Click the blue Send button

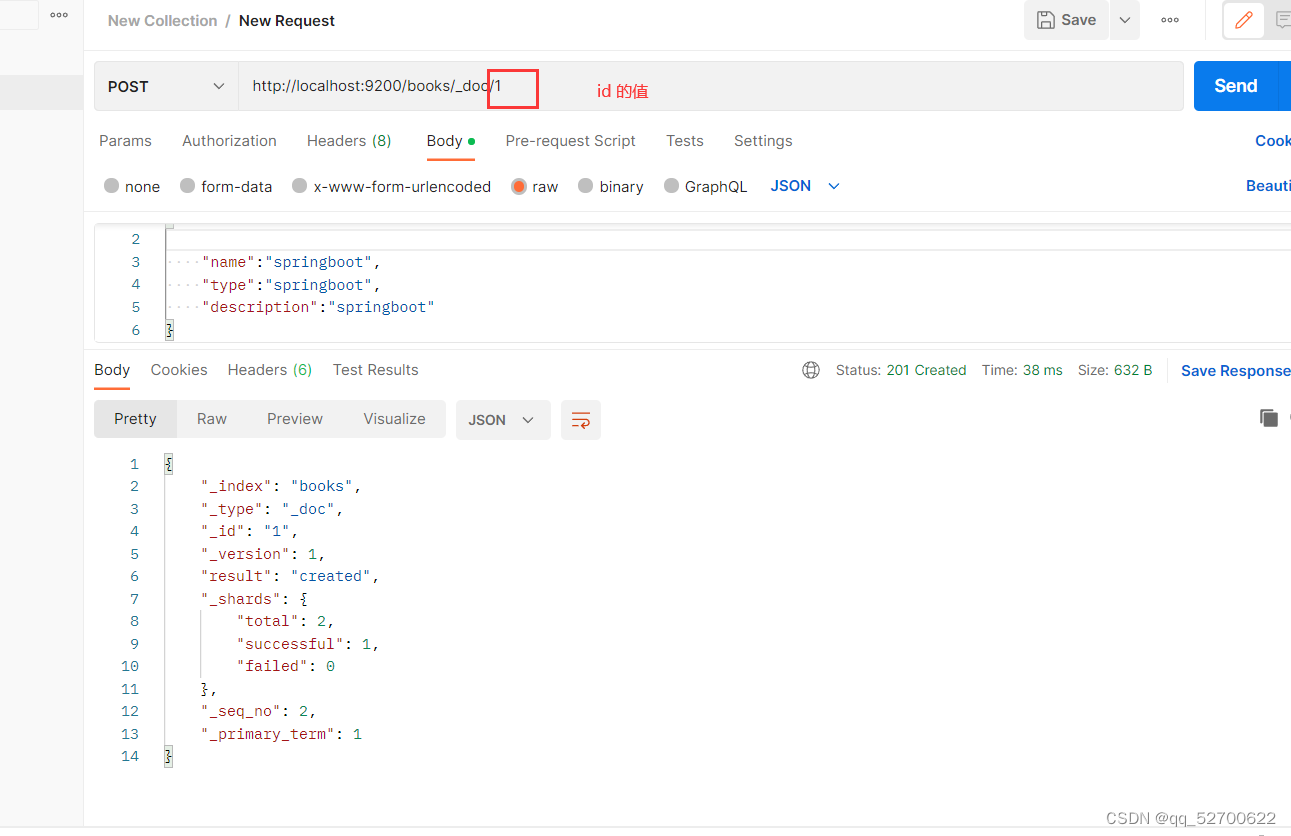pos(1235,86)
